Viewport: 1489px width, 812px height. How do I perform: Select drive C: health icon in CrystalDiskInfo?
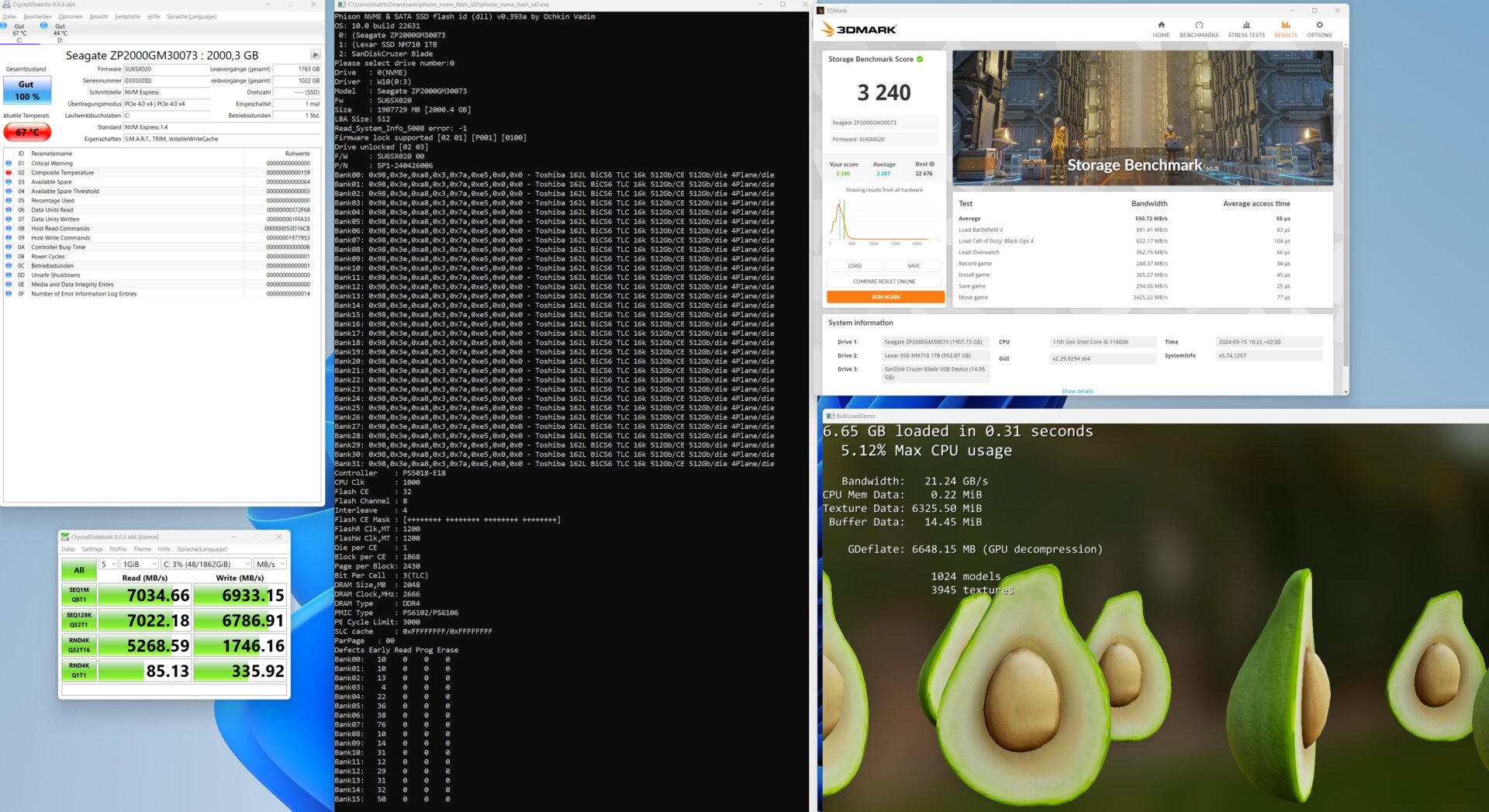tap(5, 26)
